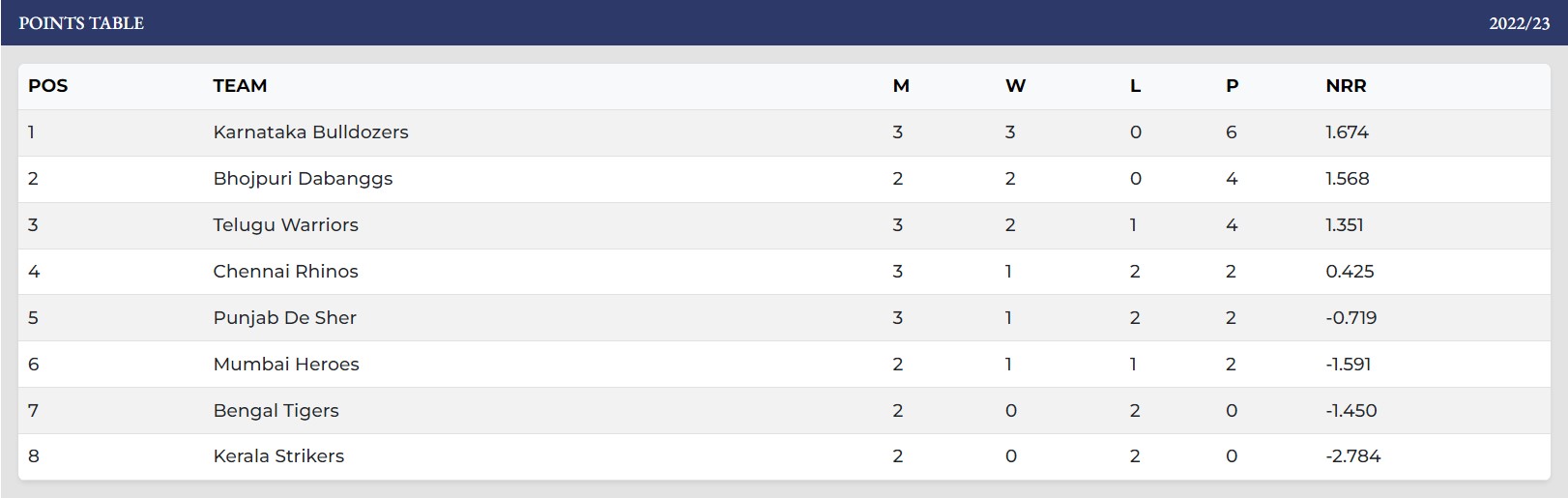Click Mumbai Heroes NRR value -1.591
This screenshot has height=498, width=1568.
[1348, 365]
